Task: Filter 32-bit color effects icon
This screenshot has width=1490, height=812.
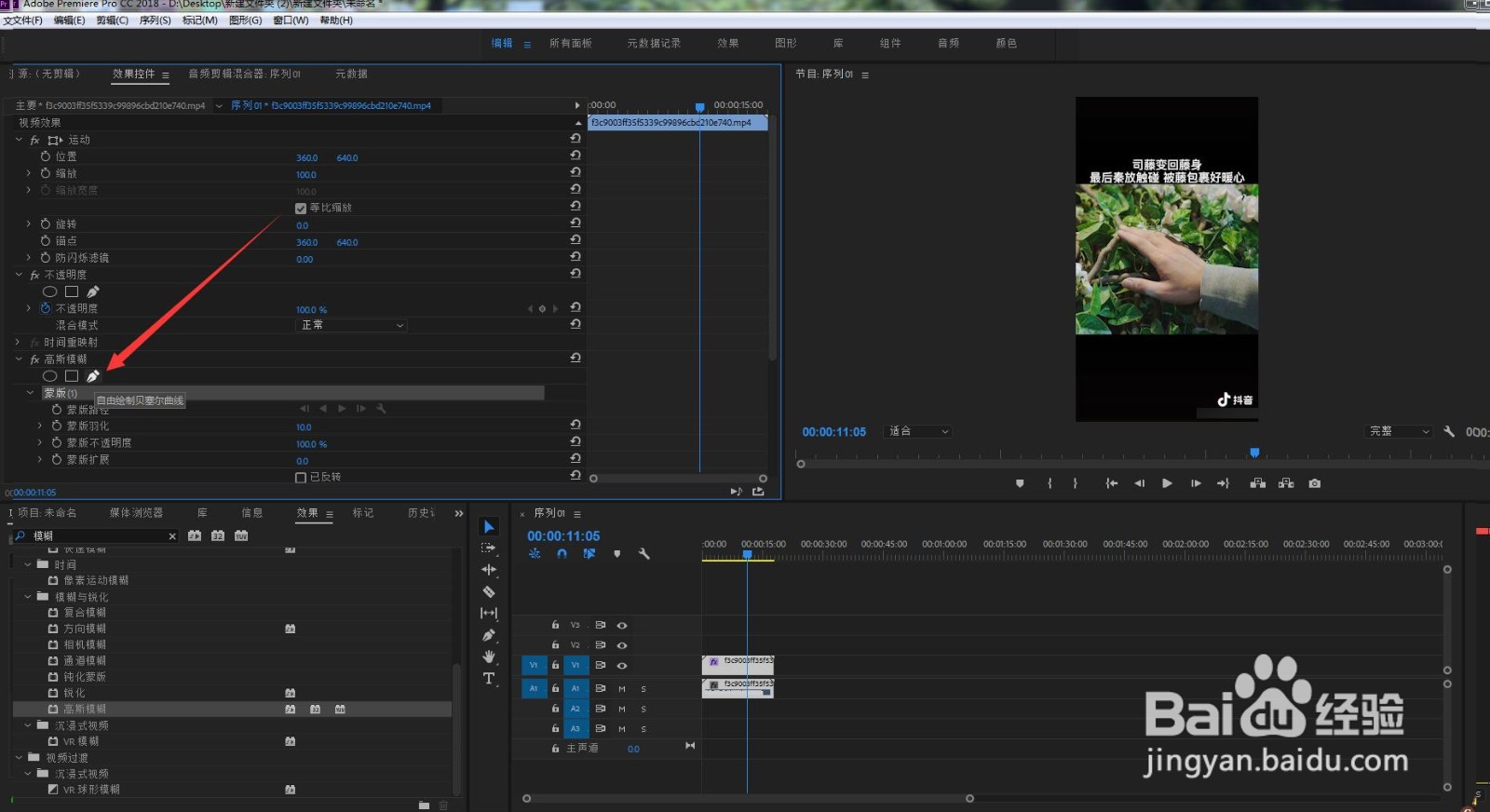Action: 218,535
